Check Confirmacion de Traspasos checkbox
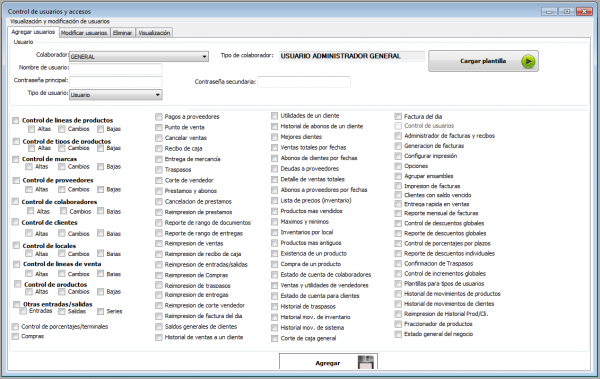 (398, 263)
